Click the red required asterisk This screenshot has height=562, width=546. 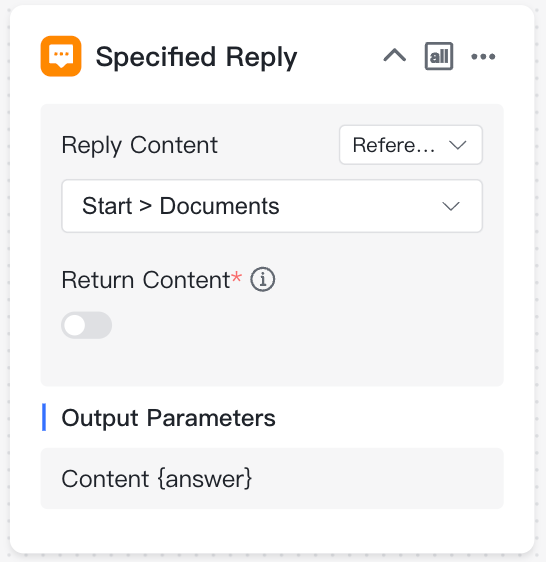pos(236,277)
